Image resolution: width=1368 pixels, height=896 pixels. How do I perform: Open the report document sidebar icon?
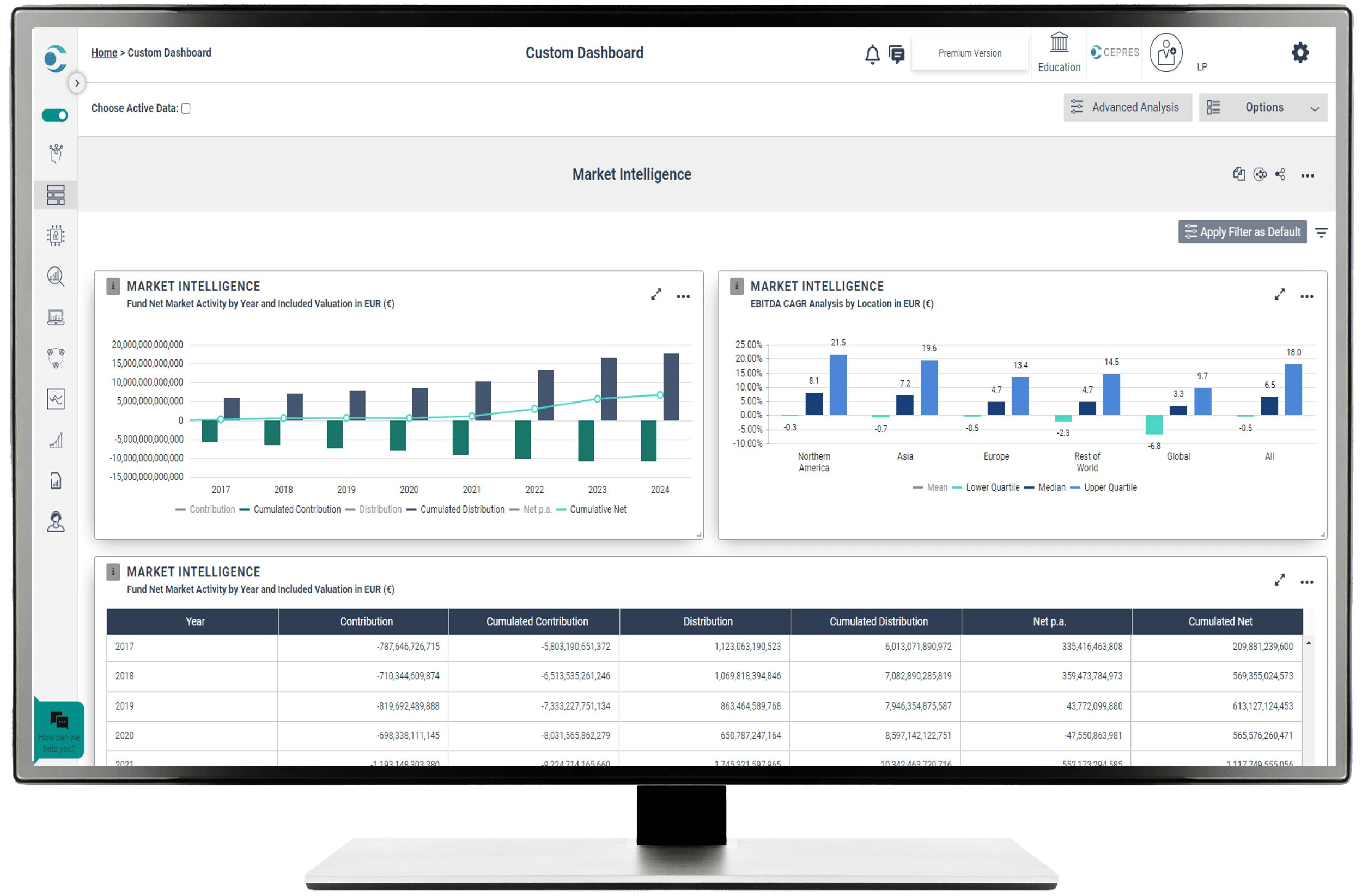tap(56, 480)
